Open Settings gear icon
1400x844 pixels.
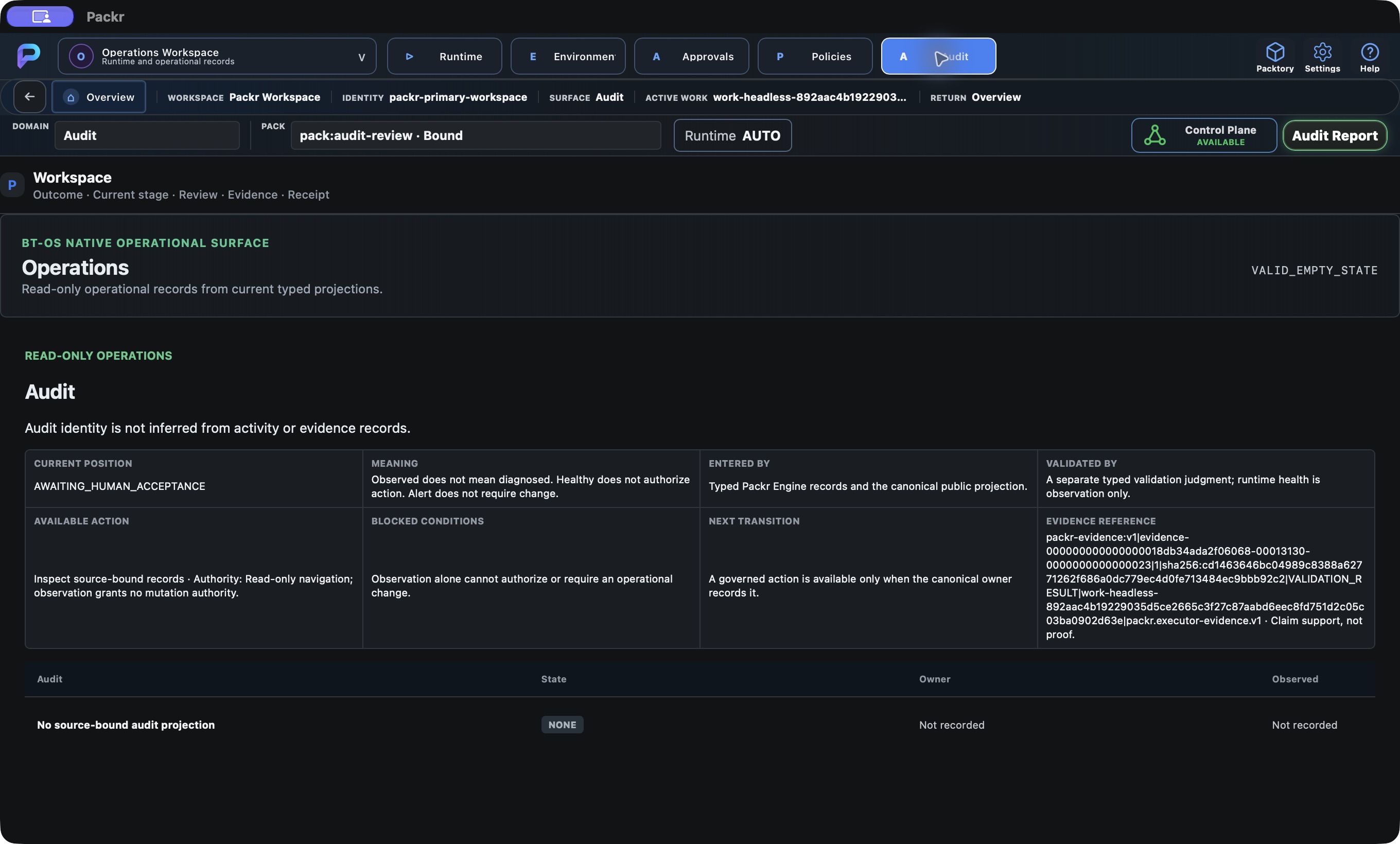click(x=1322, y=51)
